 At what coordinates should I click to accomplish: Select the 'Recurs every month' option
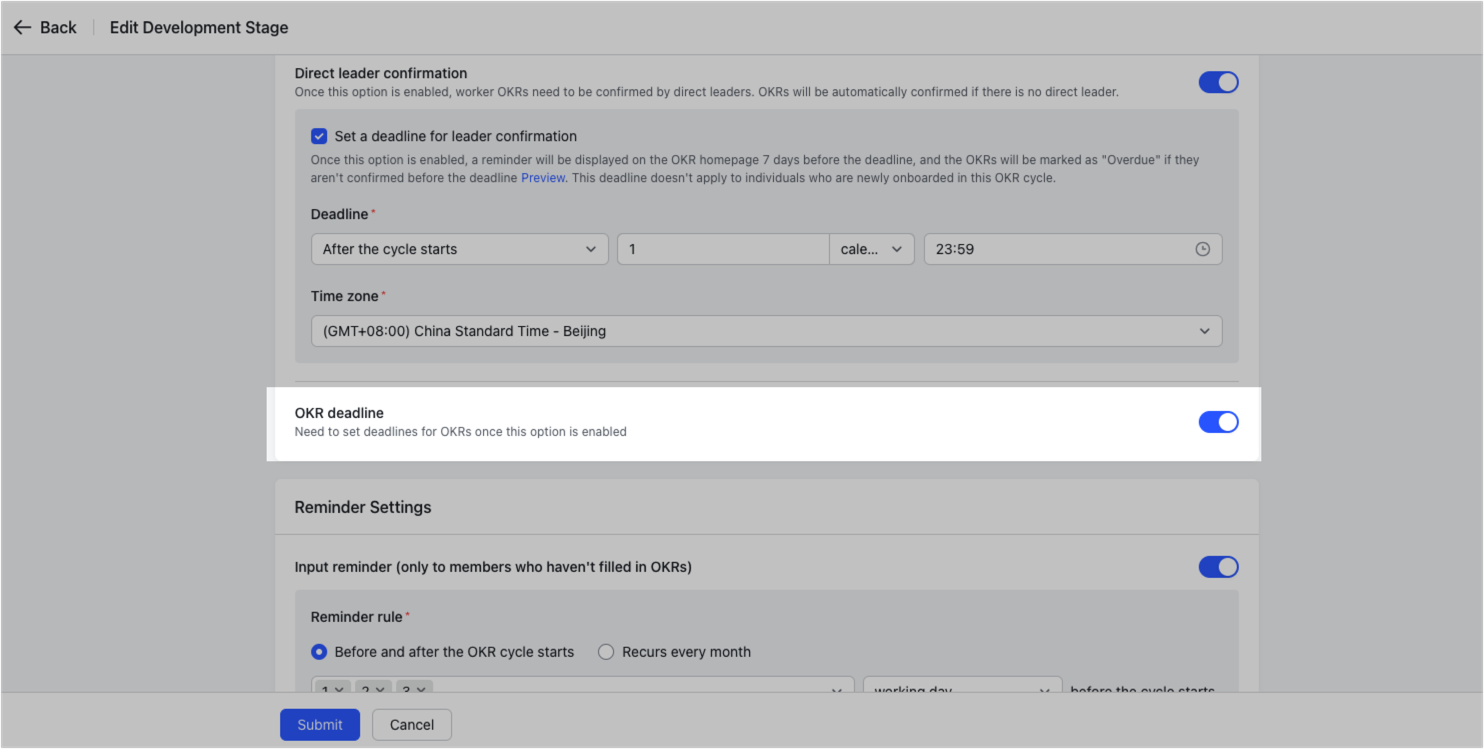[x=606, y=651]
